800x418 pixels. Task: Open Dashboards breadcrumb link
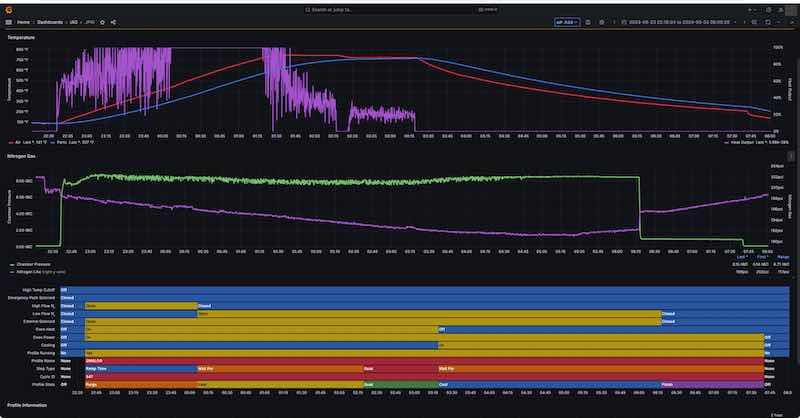click(50, 22)
